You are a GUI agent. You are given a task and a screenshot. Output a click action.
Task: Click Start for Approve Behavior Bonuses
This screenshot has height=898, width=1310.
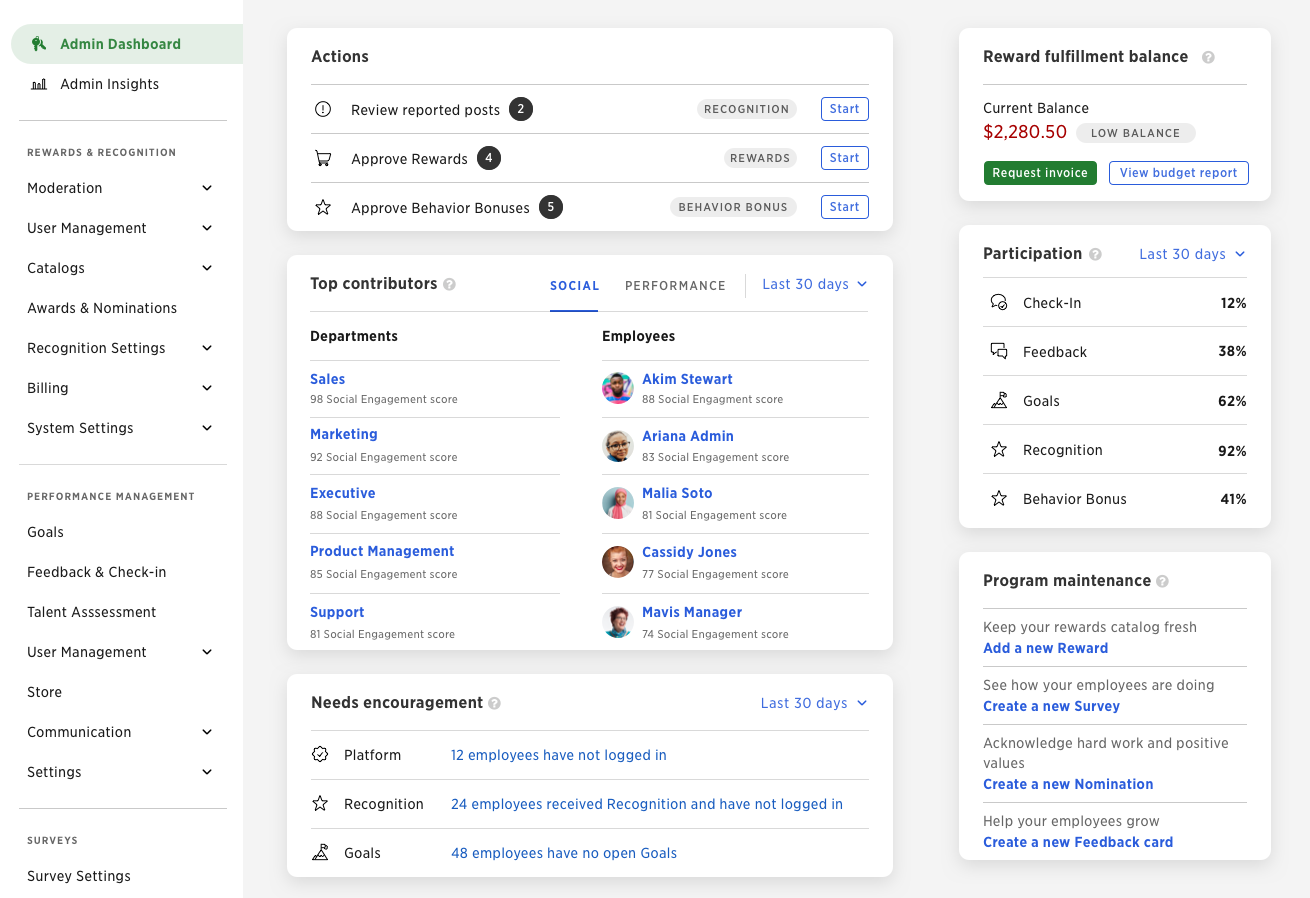point(845,207)
